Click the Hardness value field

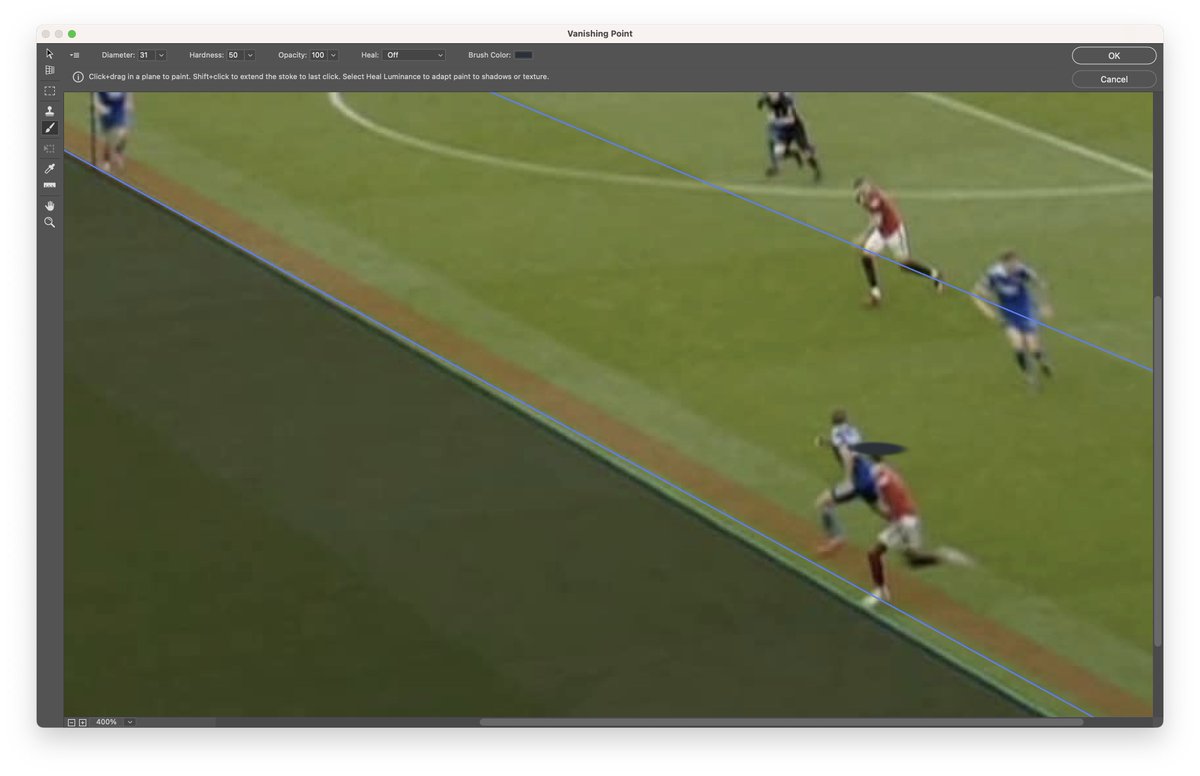tap(235, 55)
